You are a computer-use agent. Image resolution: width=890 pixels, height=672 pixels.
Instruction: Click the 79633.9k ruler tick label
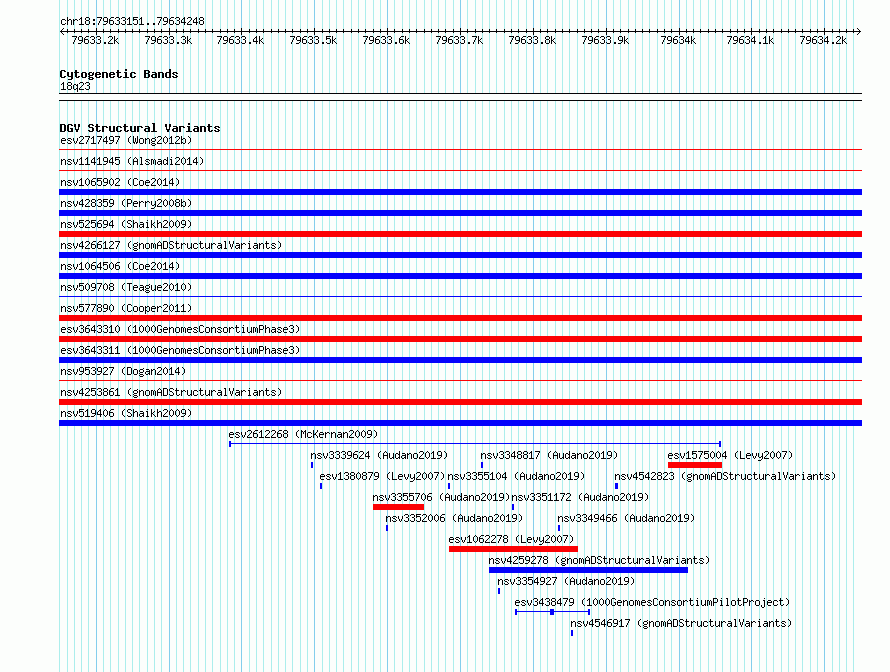(606, 40)
